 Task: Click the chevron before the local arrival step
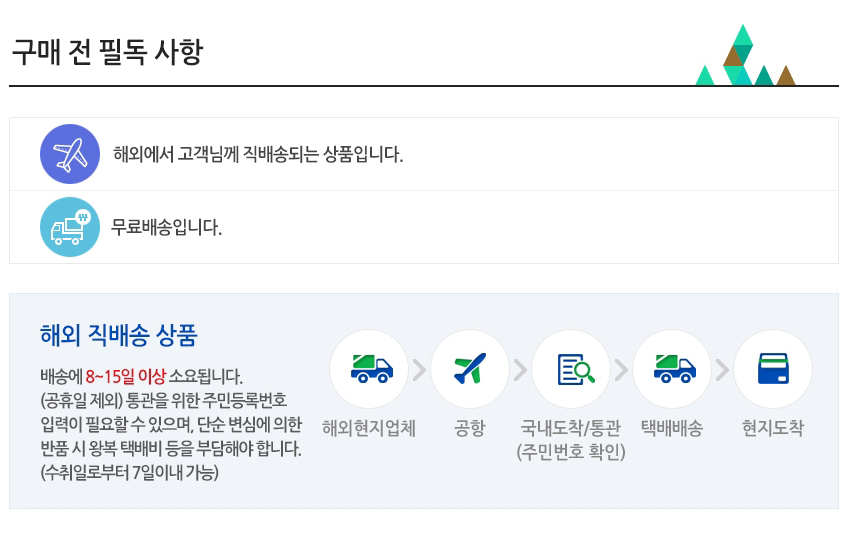(722, 370)
